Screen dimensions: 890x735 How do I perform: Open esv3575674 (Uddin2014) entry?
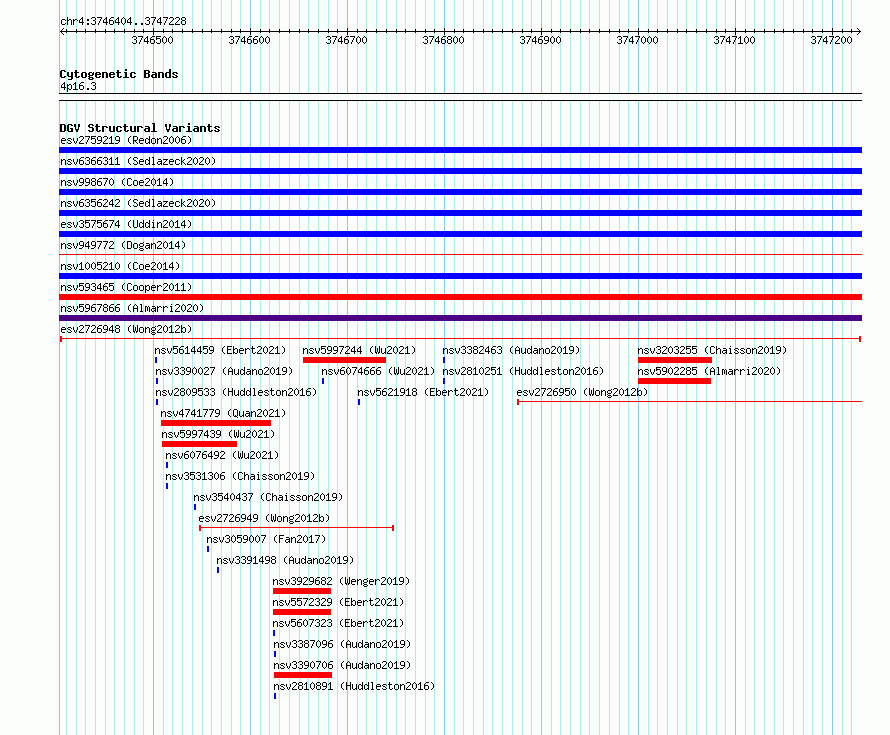[x=126, y=224]
